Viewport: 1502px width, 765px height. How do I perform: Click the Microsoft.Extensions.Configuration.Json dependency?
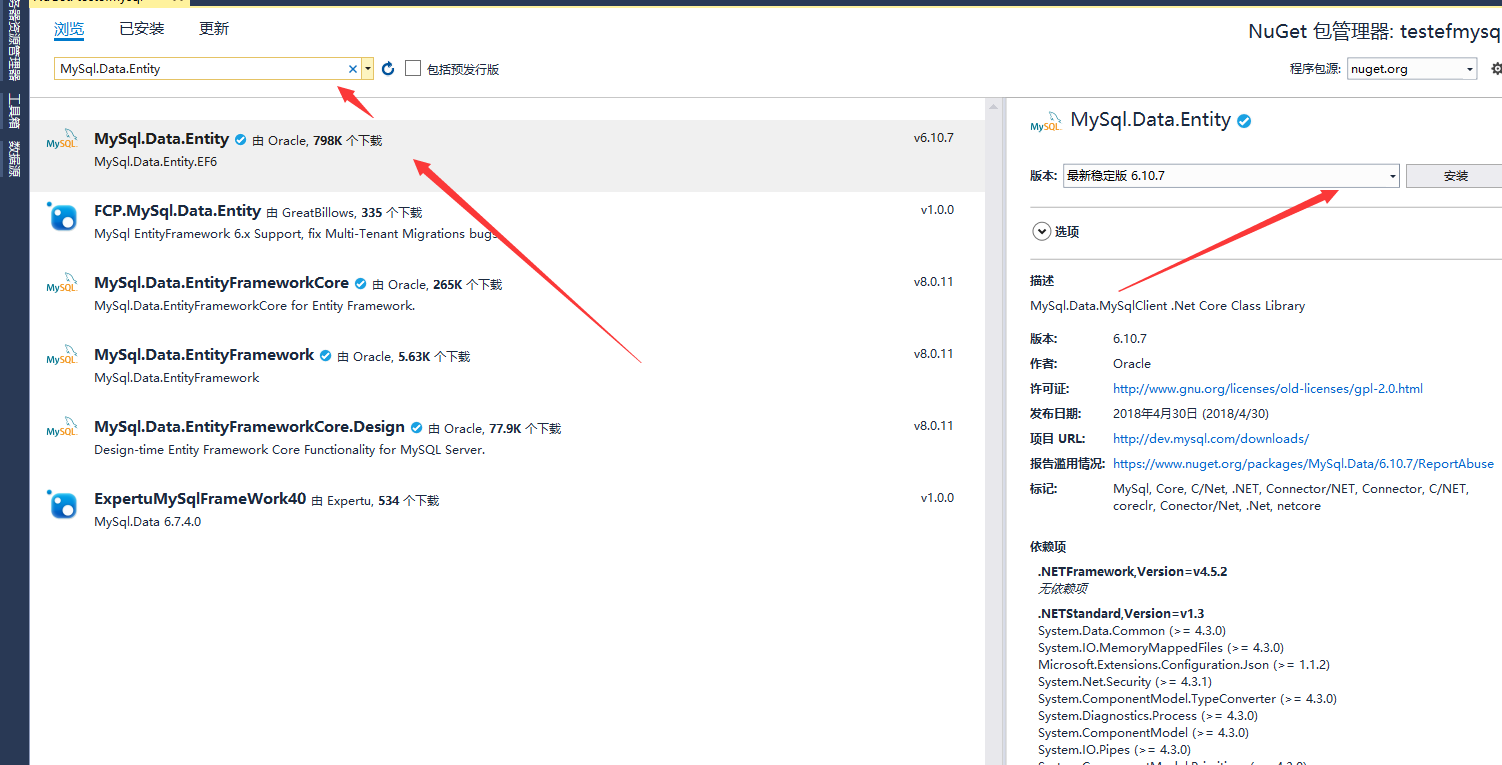(x=1184, y=665)
